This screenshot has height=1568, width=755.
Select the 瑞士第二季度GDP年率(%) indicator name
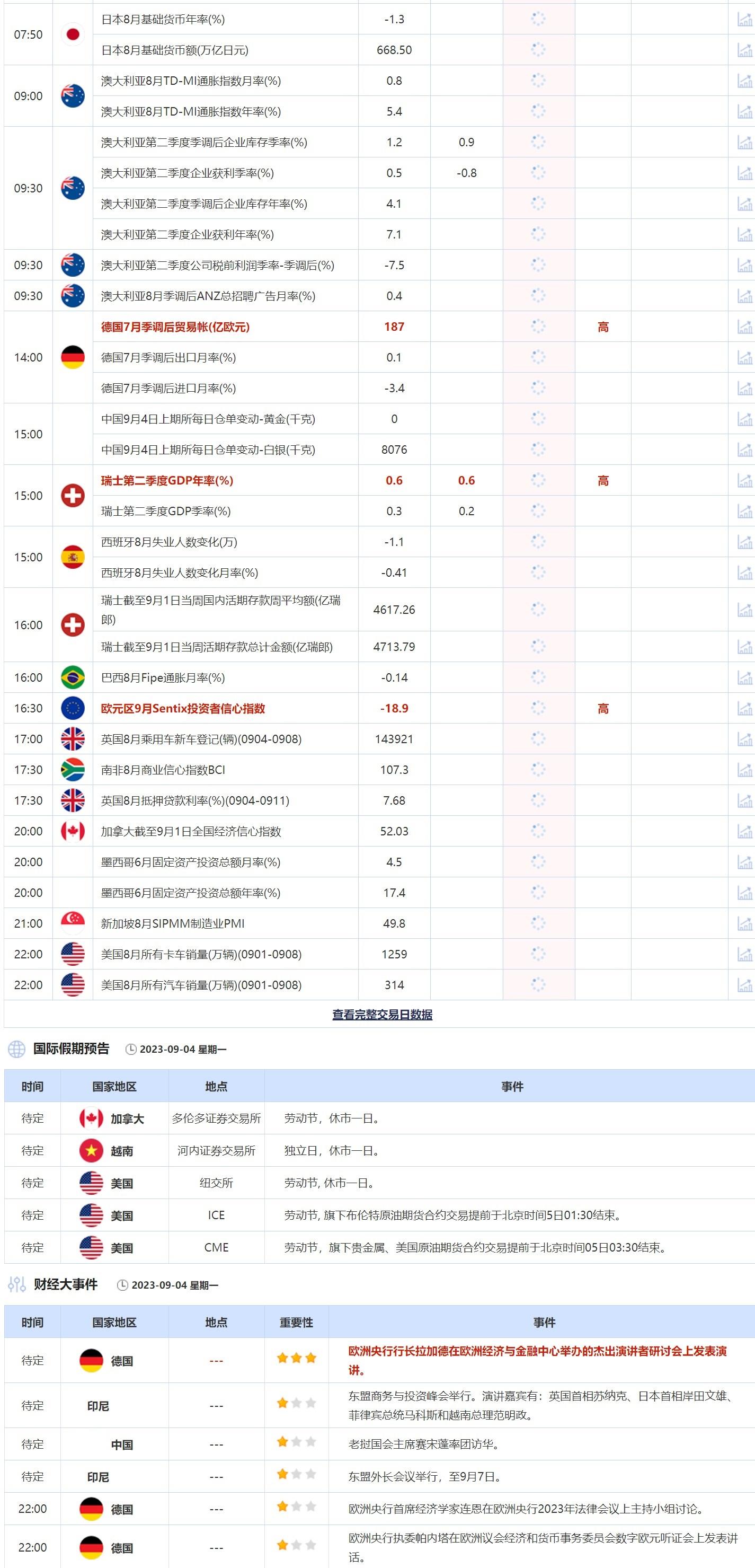point(167,481)
